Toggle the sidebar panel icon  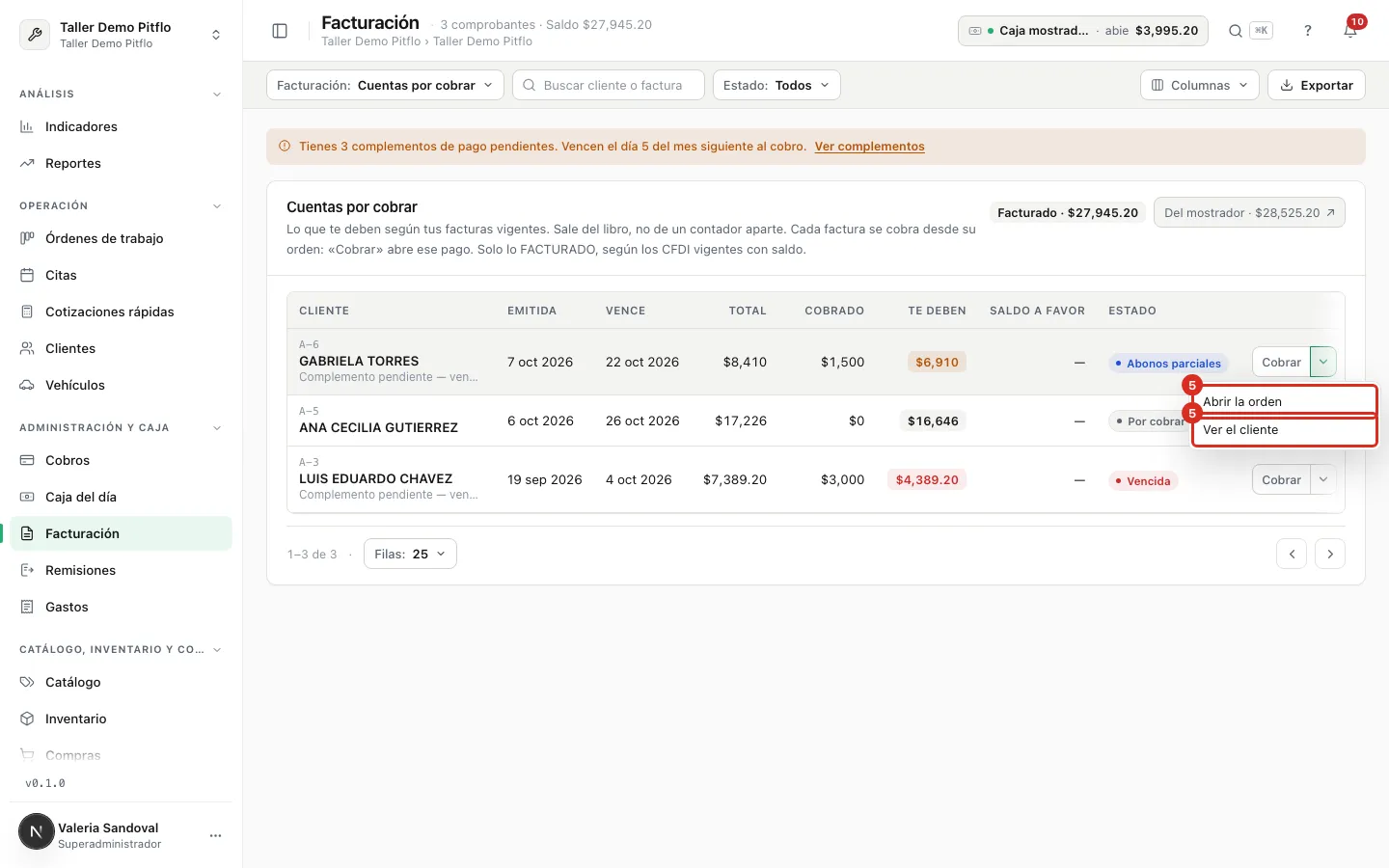coord(280,31)
